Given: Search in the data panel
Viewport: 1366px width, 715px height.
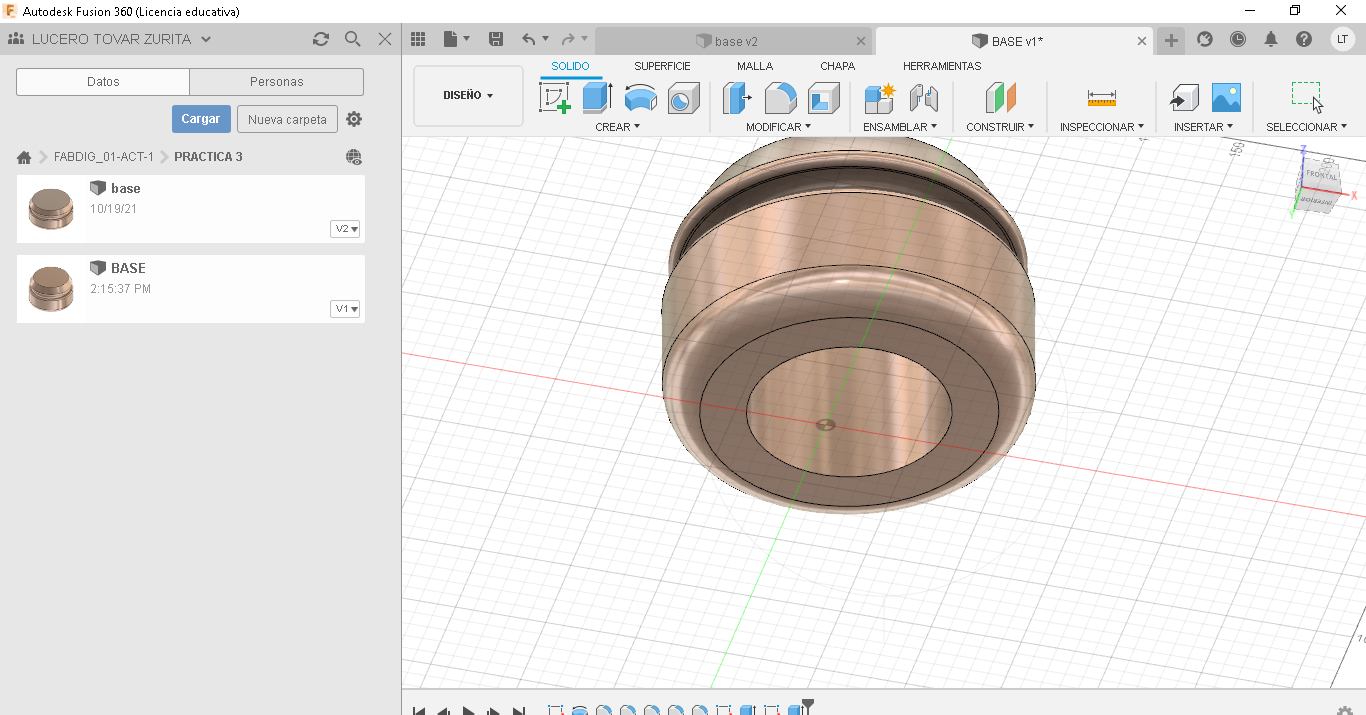Looking at the screenshot, I should point(352,39).
